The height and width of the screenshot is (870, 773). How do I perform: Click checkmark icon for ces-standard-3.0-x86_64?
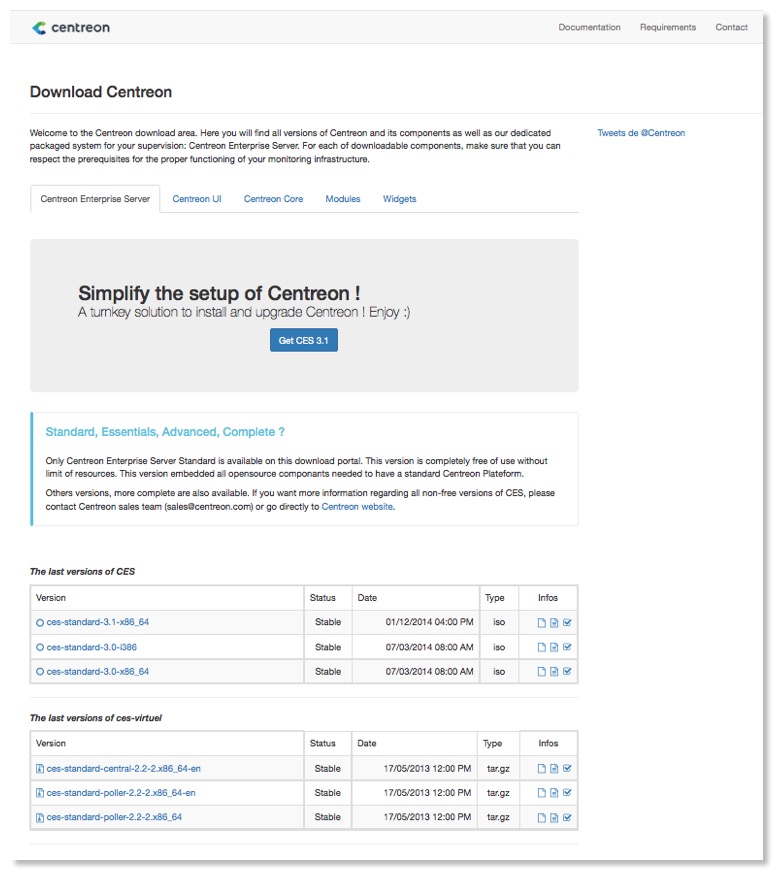pyautogui.click(x=567, y=671)
